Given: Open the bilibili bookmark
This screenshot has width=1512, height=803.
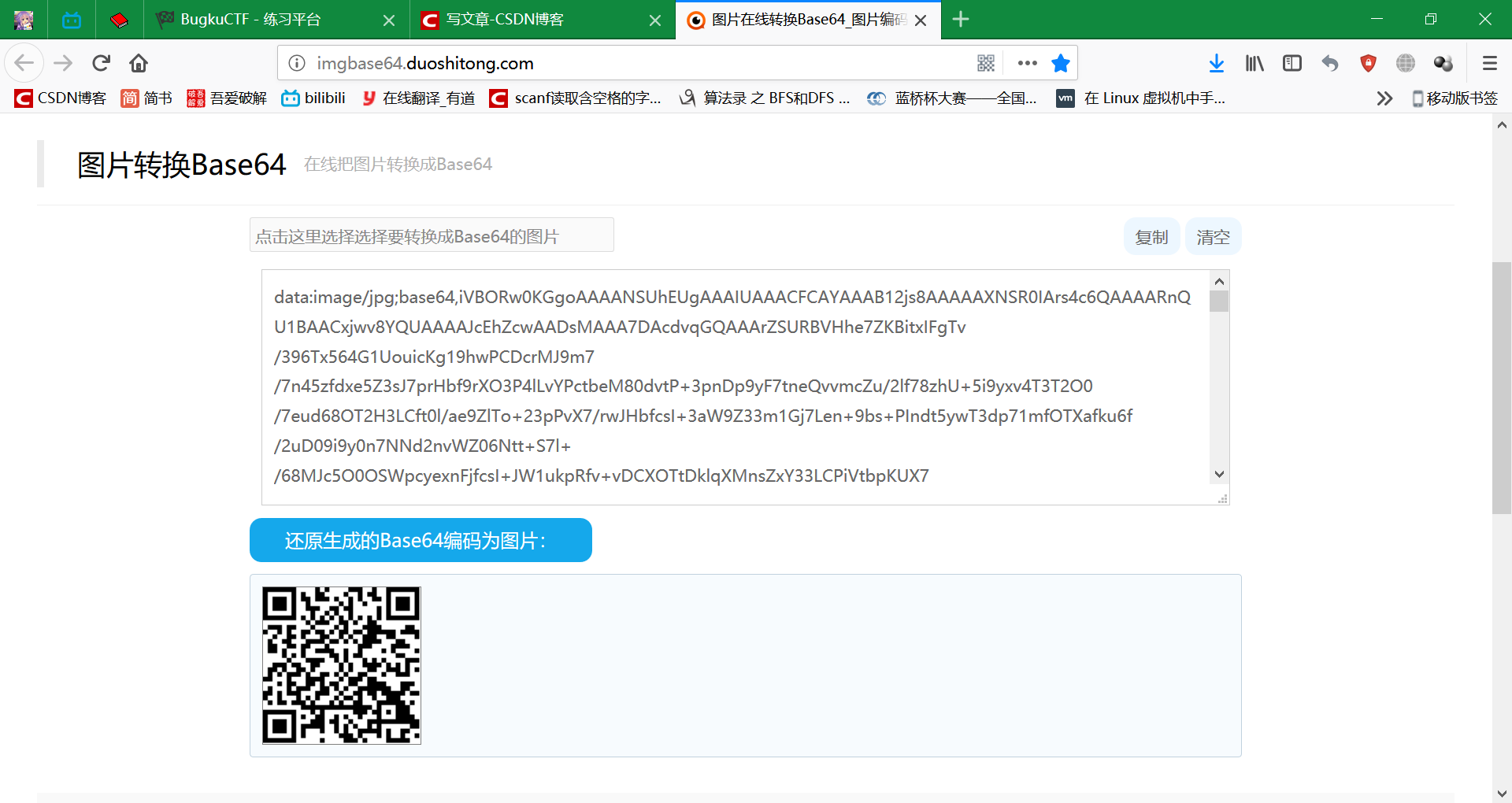Looking at the screenshot, I should [313, 98].
